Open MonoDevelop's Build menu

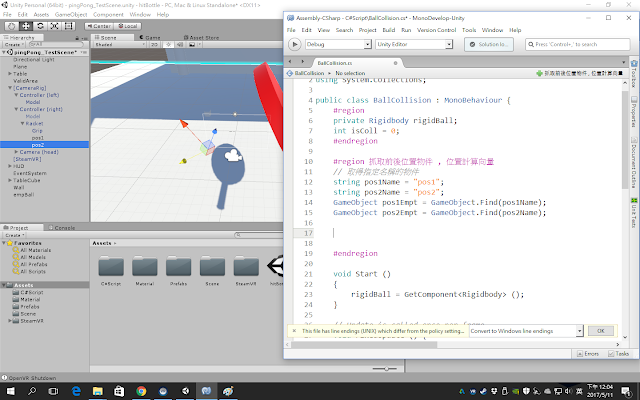(x=389, y=30)
